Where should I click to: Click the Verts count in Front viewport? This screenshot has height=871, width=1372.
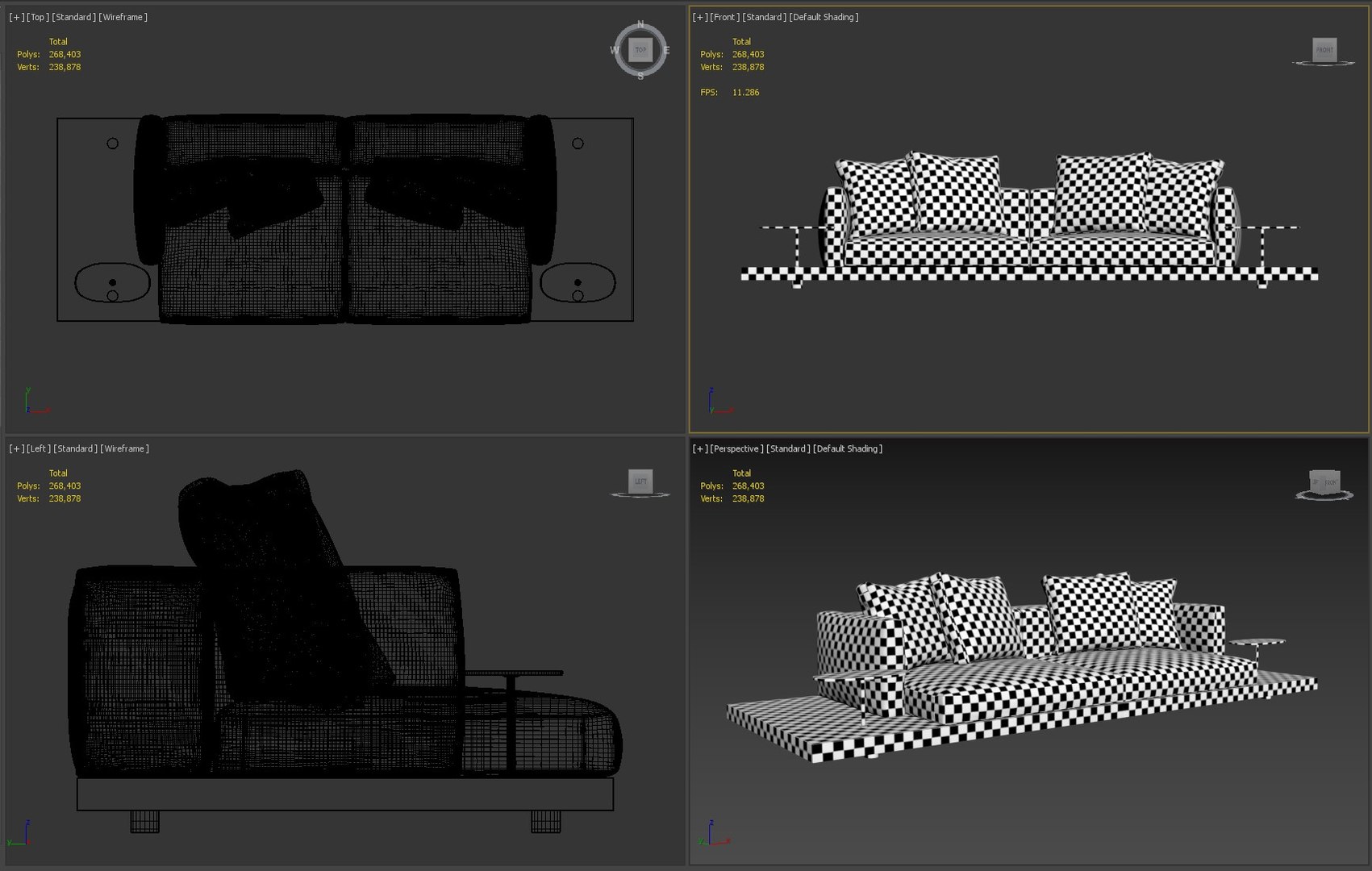[x=748, y=68]
